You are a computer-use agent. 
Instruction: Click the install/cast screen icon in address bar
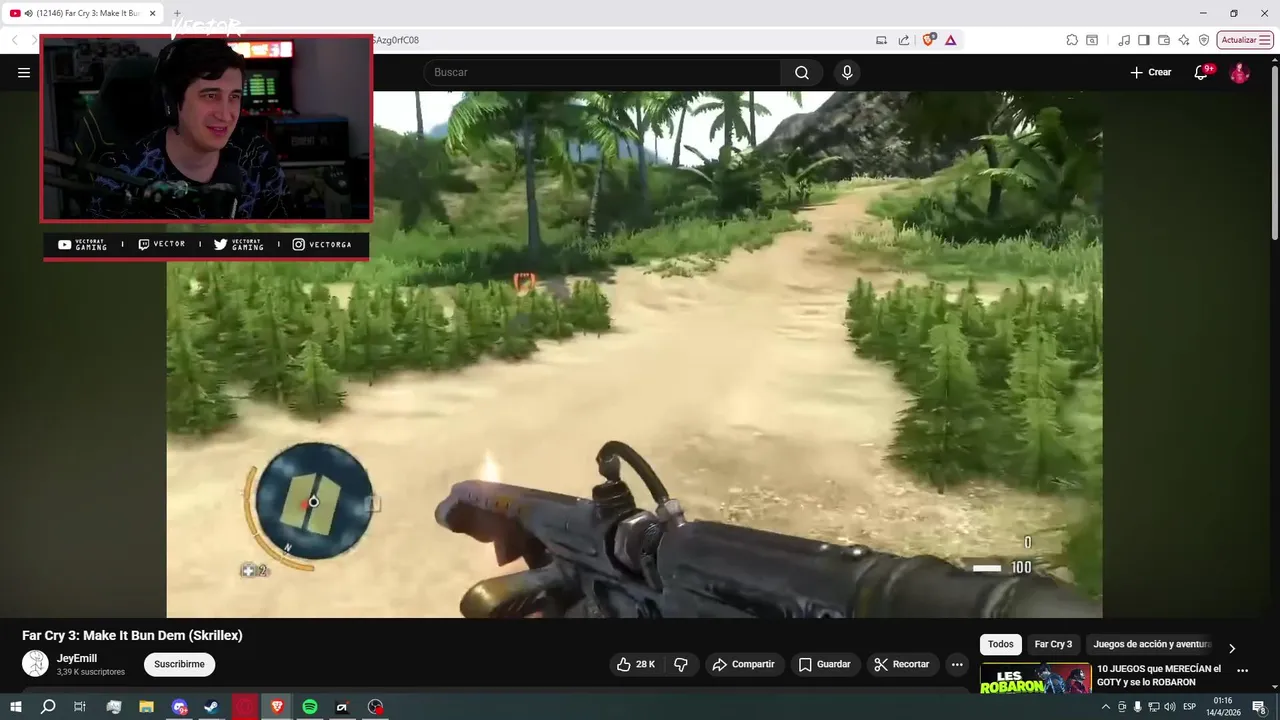[x=881, y=40]
